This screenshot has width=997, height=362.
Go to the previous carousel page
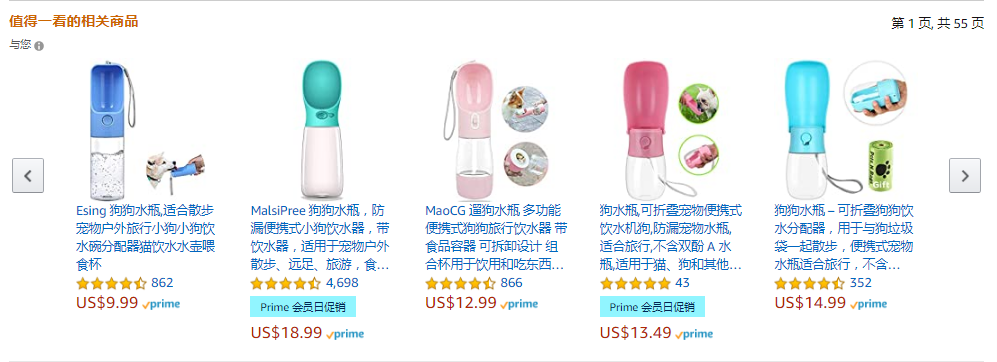[28, 176]
